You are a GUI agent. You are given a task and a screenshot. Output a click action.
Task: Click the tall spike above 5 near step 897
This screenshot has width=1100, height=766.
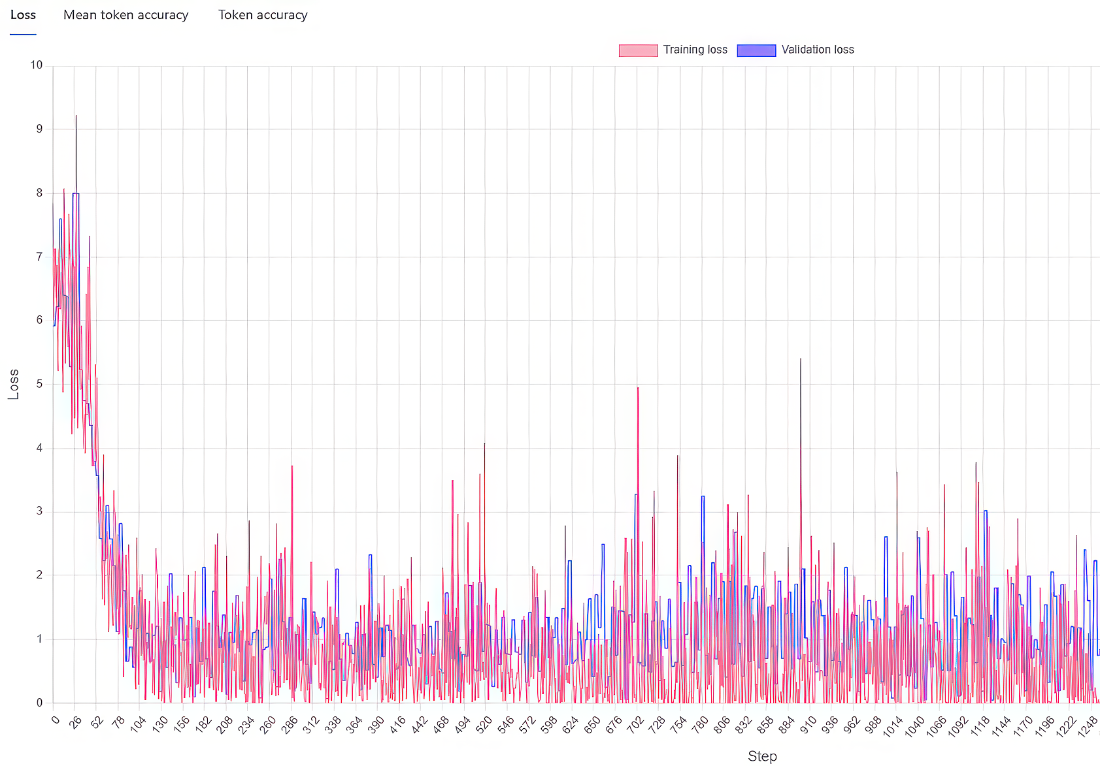(x=800, y=359)
